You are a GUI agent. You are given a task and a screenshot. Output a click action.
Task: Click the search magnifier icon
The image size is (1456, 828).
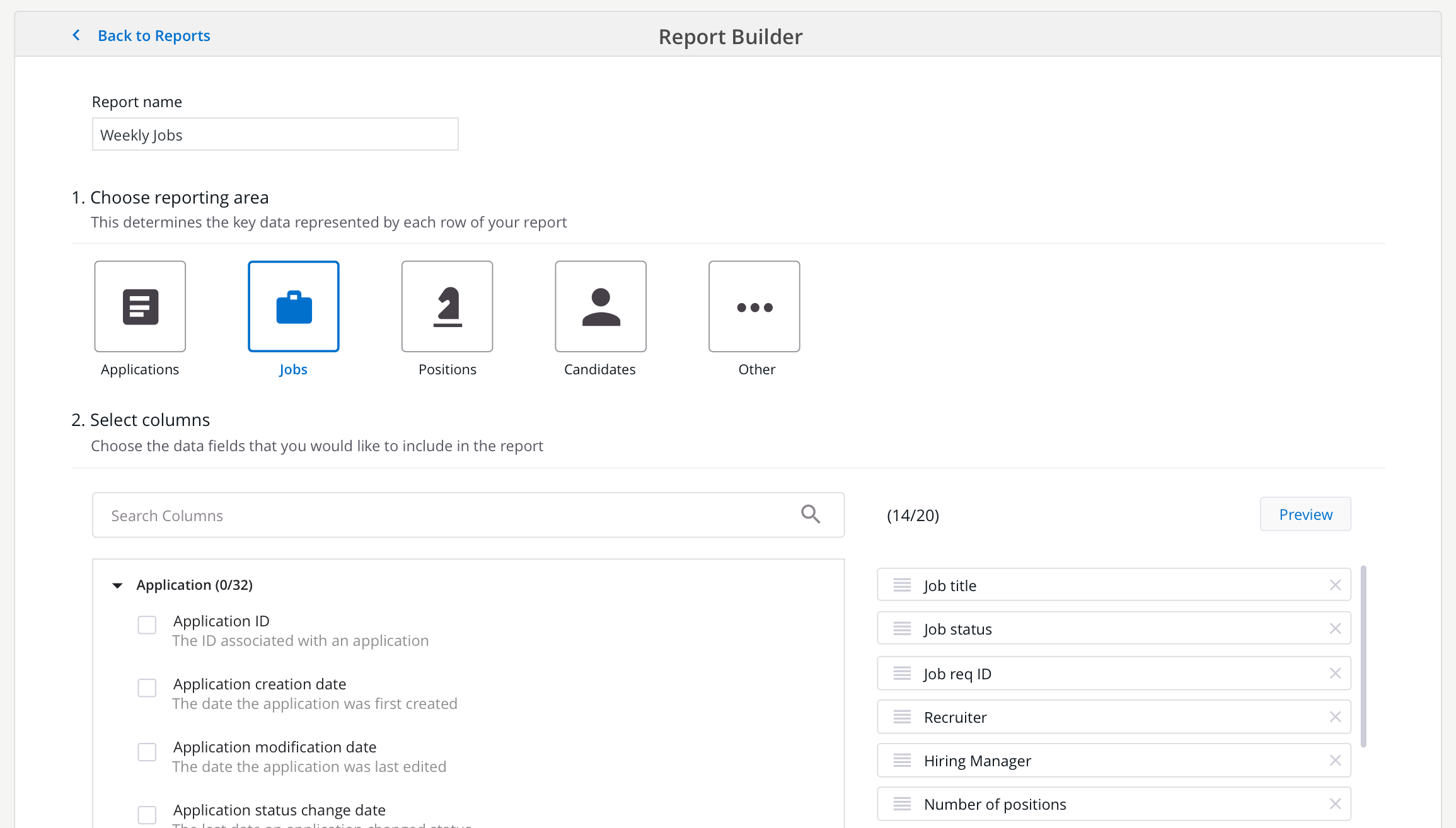click(811, 514)
